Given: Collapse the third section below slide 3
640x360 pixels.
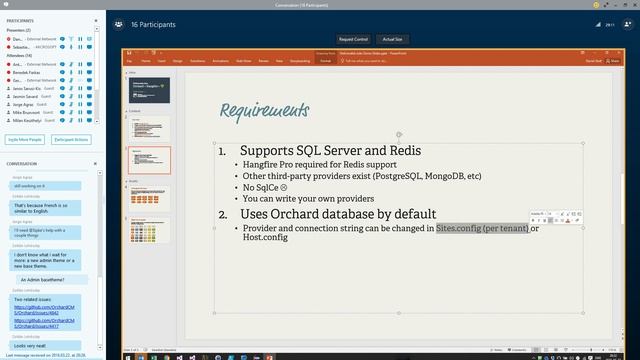Looking at the screenshot, I should pos(127,181).
